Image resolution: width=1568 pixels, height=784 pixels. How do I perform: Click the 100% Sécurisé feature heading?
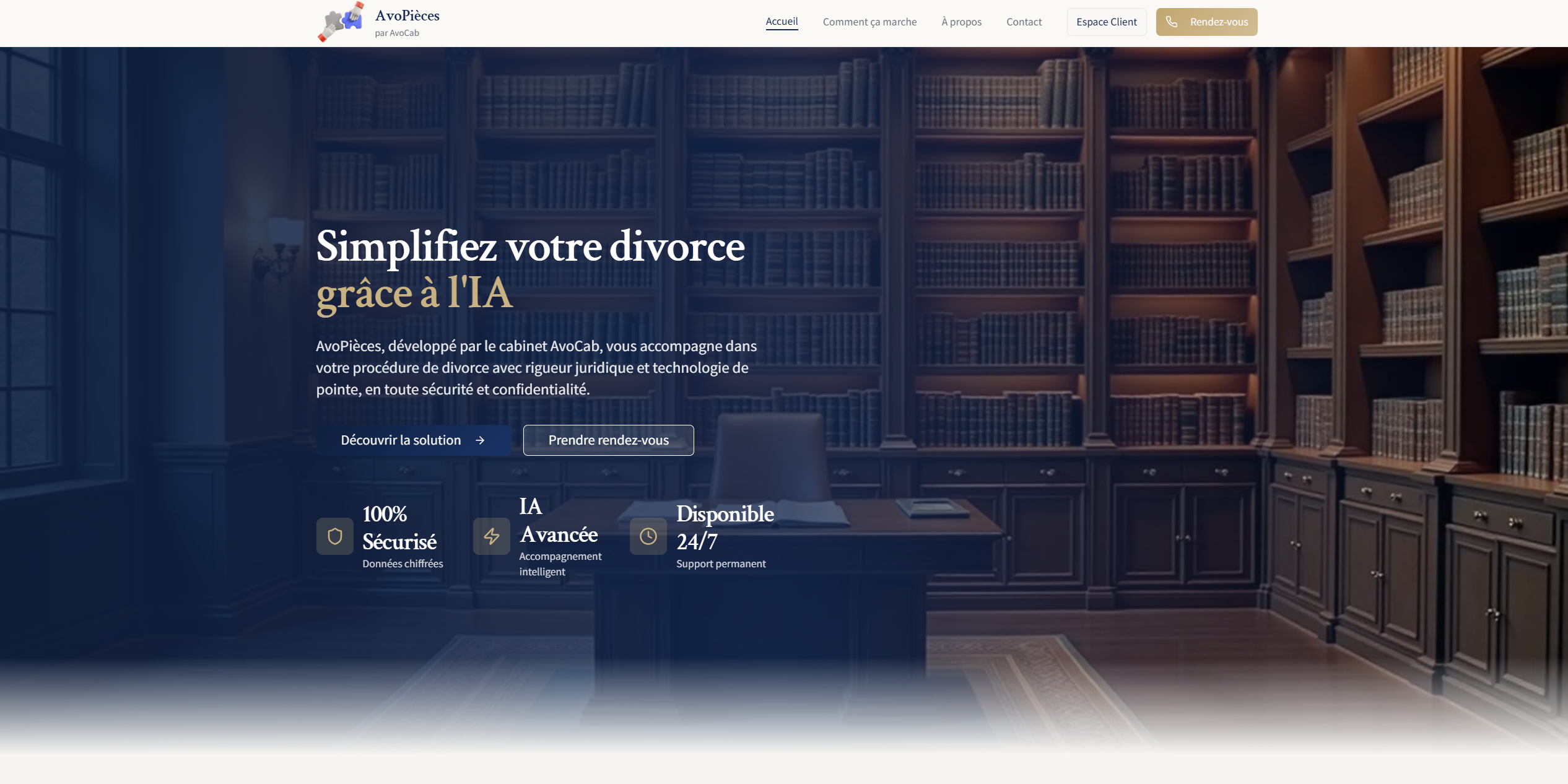399,528
